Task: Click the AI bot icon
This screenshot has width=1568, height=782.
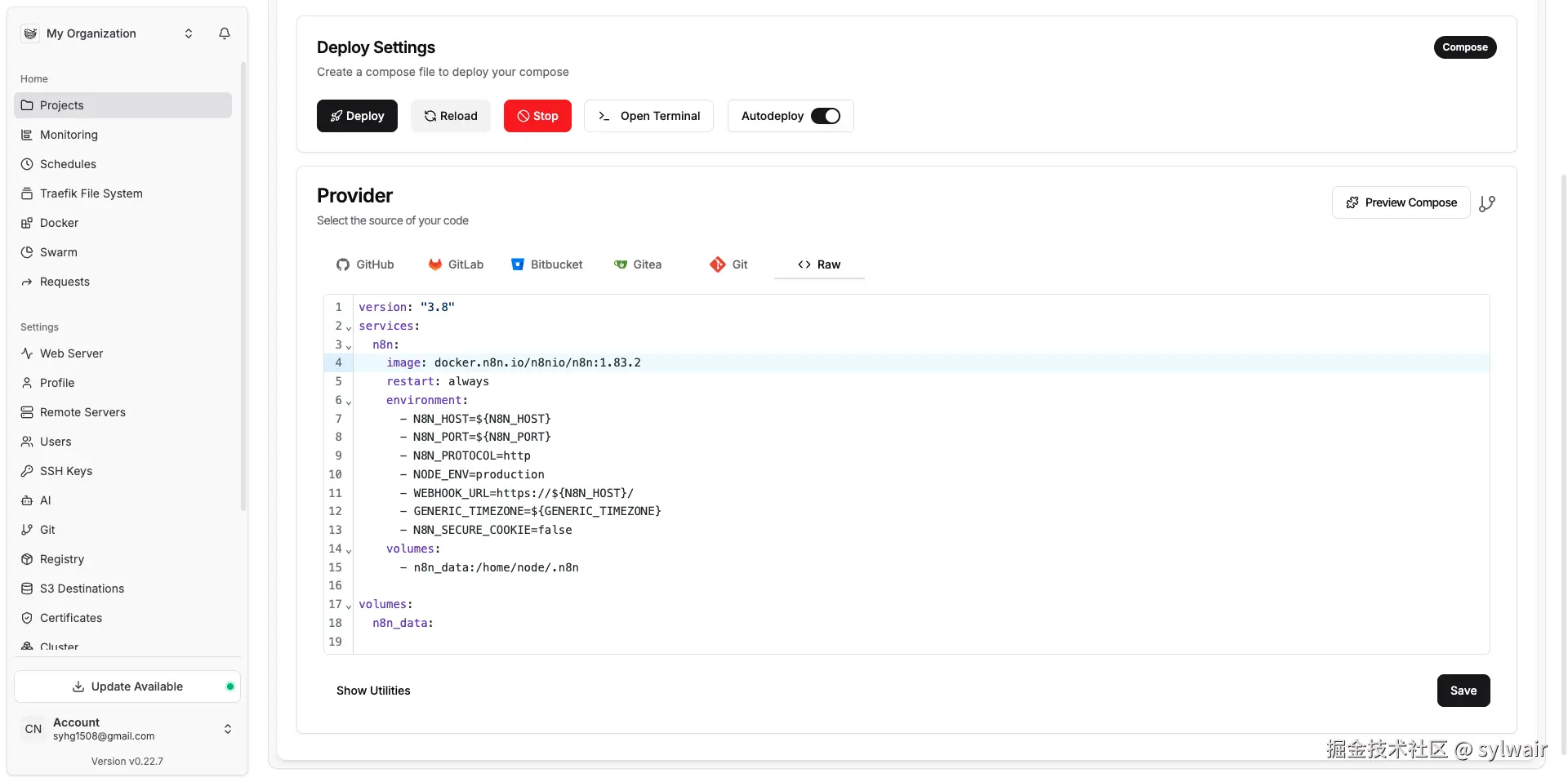Action: (x=27, y=500)
